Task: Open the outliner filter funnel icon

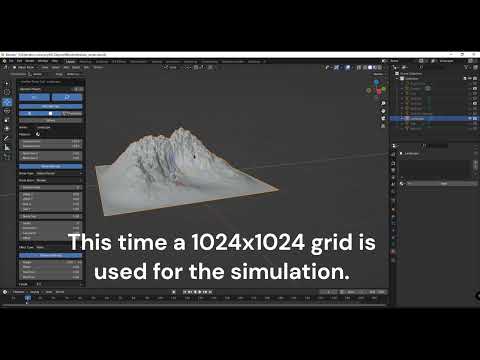Action: pyautogui.click(x=467, y=67)
